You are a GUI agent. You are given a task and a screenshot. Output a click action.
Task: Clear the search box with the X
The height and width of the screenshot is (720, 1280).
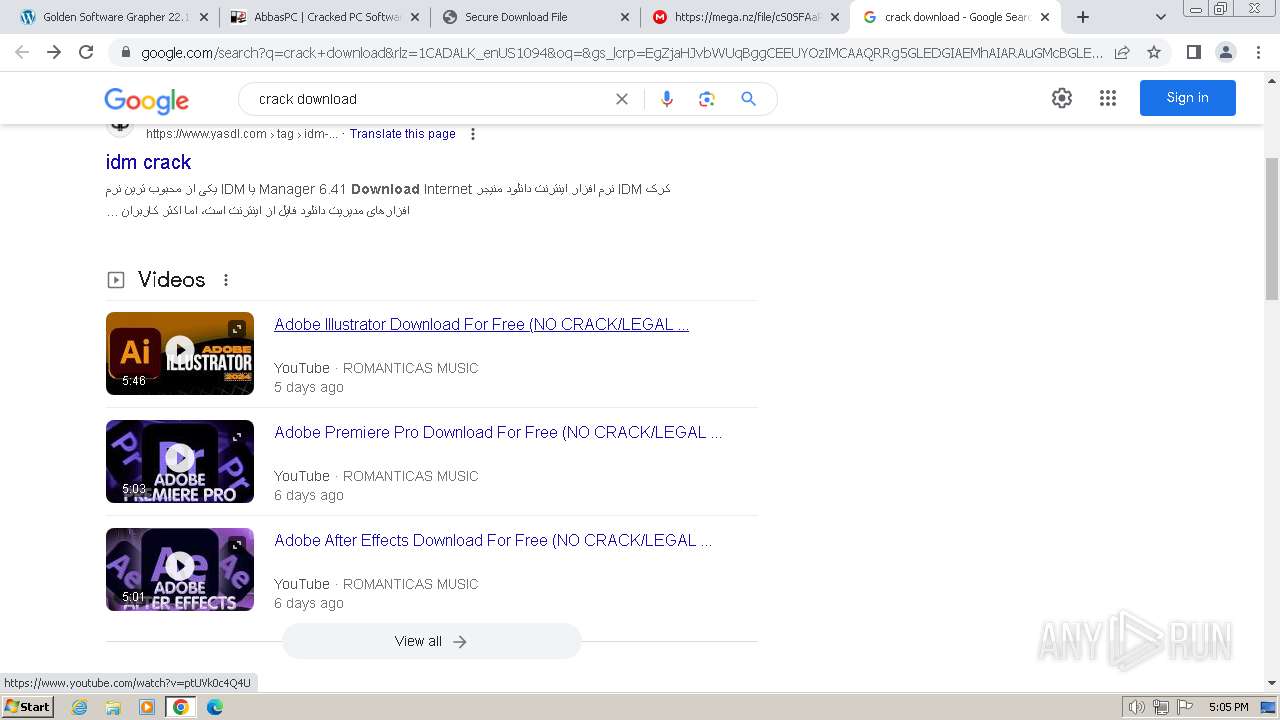coord(622,99)
